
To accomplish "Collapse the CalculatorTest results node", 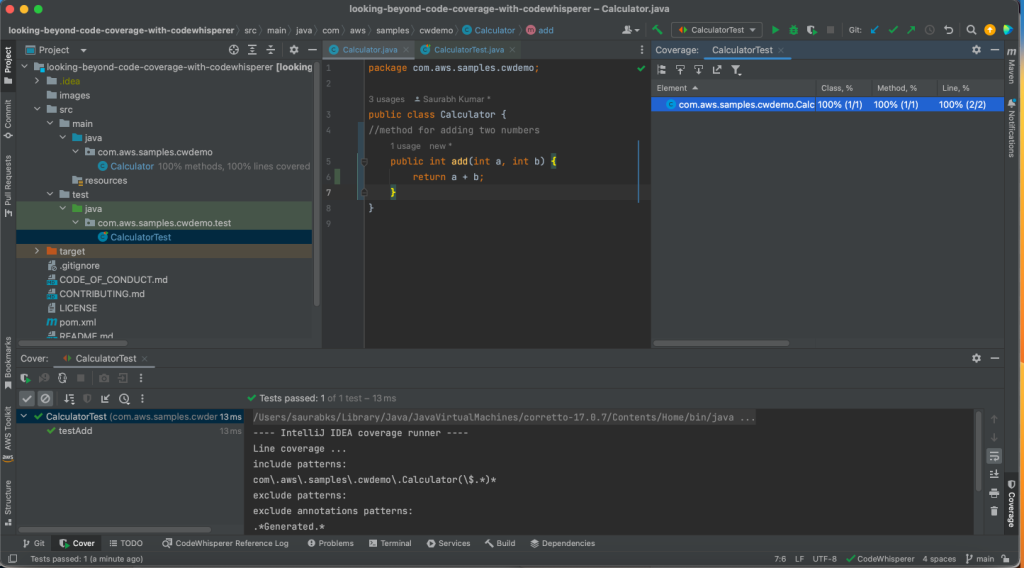I will click(24, 417).
